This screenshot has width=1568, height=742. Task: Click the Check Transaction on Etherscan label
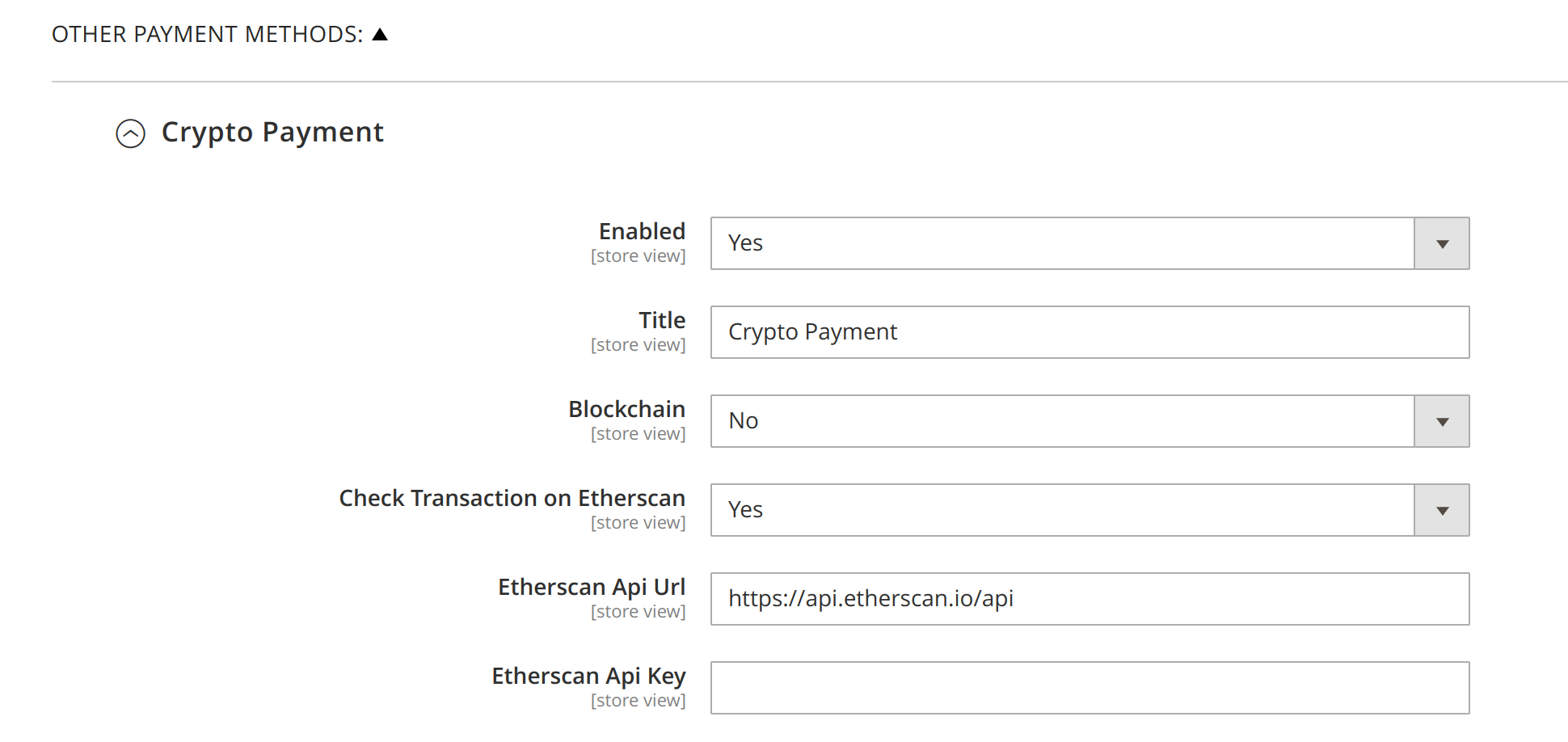pyautogui.click(x=512, y=499)
